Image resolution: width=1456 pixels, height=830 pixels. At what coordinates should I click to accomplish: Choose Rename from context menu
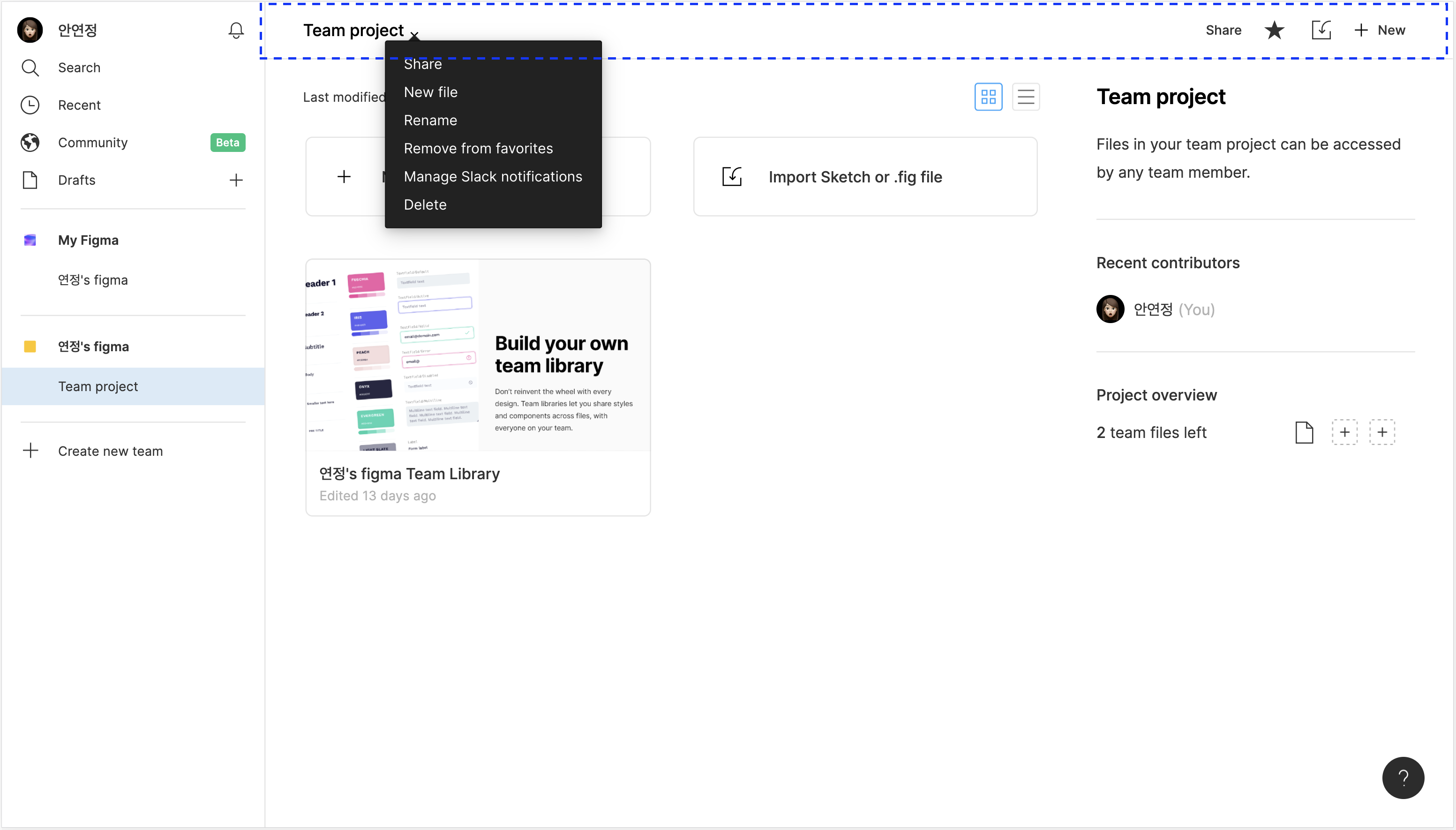430,121
